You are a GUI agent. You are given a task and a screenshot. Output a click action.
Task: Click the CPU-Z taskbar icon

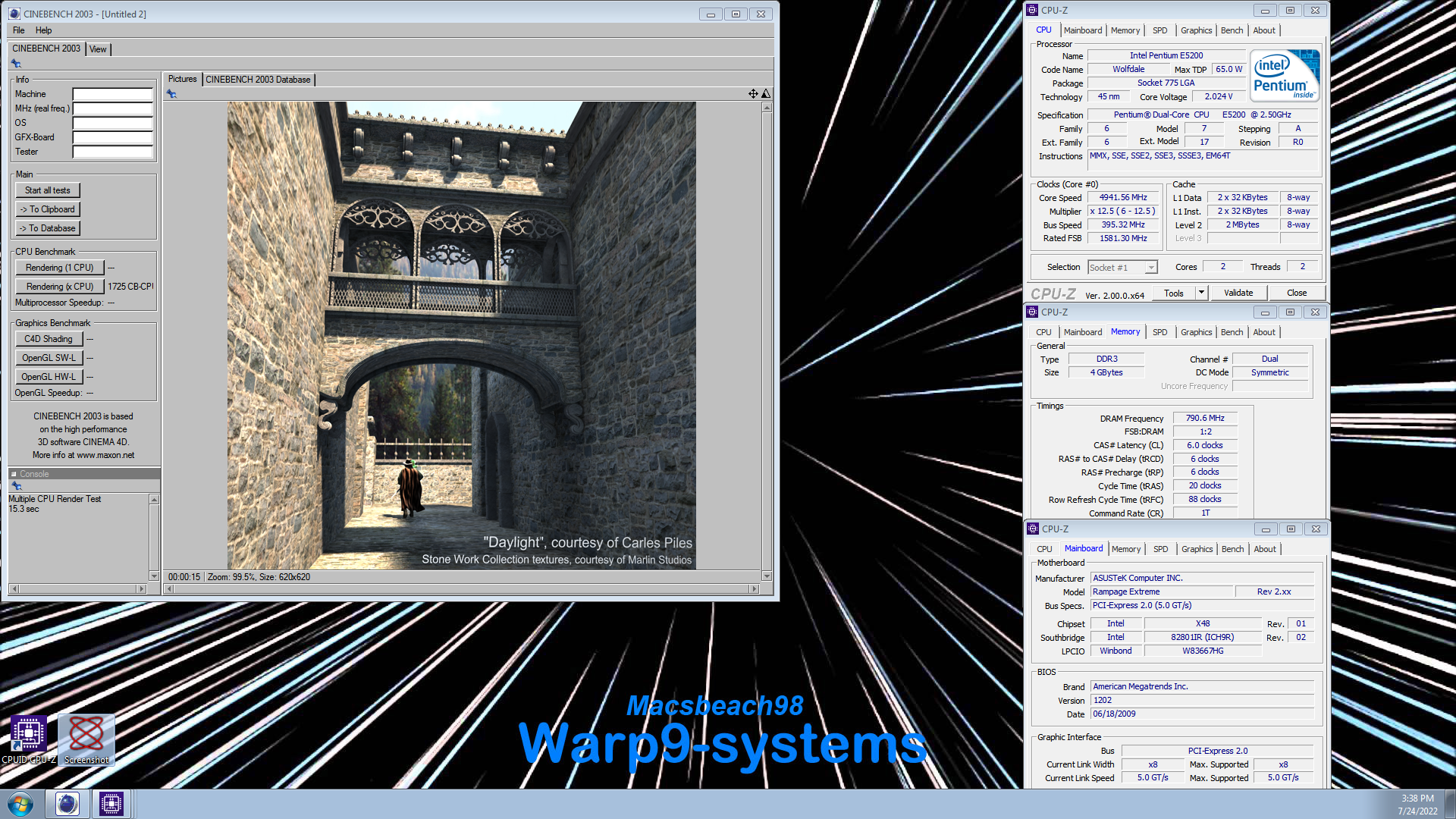111,804
